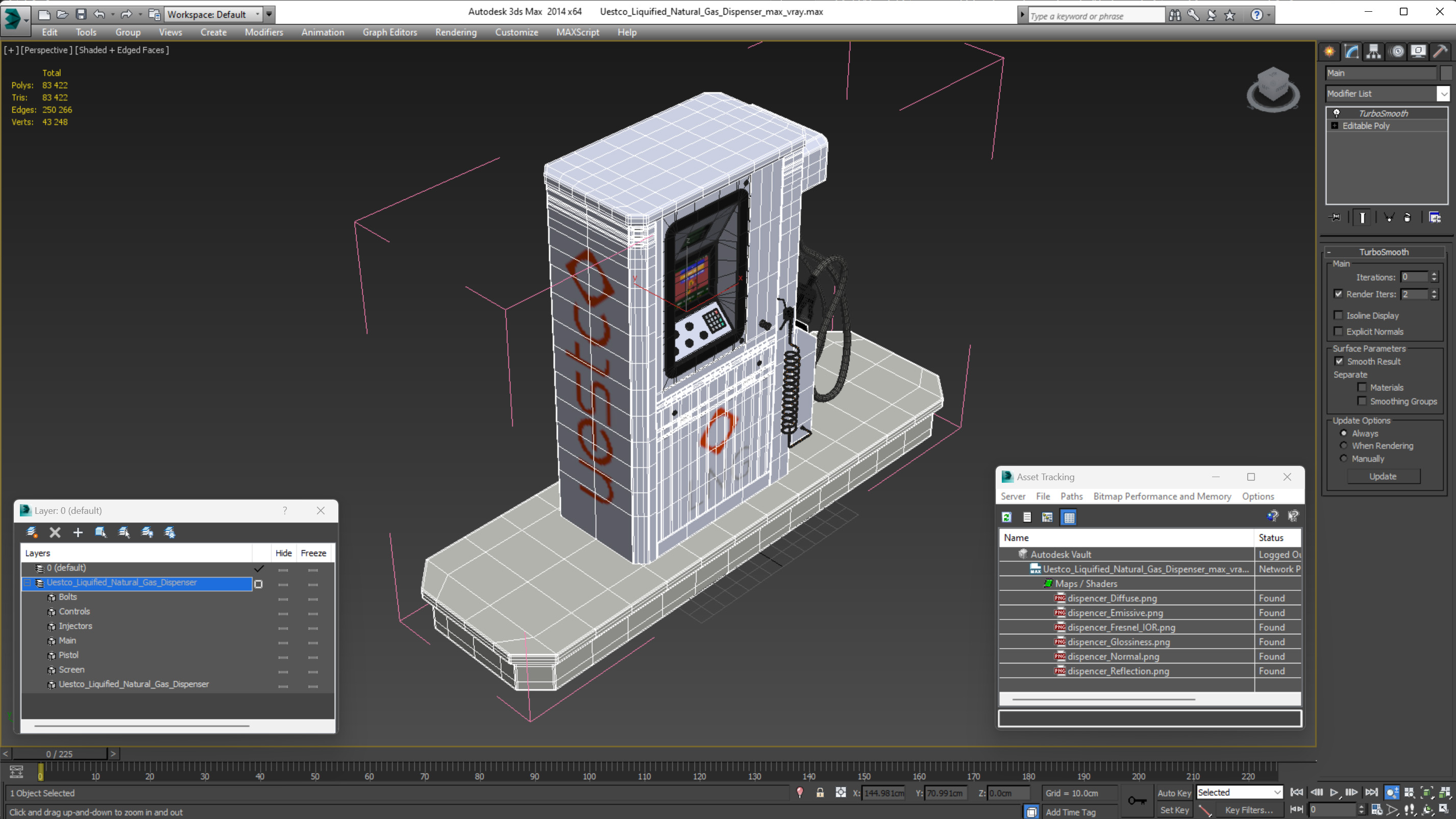
Task: Click Go to Start playback button
Action: click(x=1297, y=792)
